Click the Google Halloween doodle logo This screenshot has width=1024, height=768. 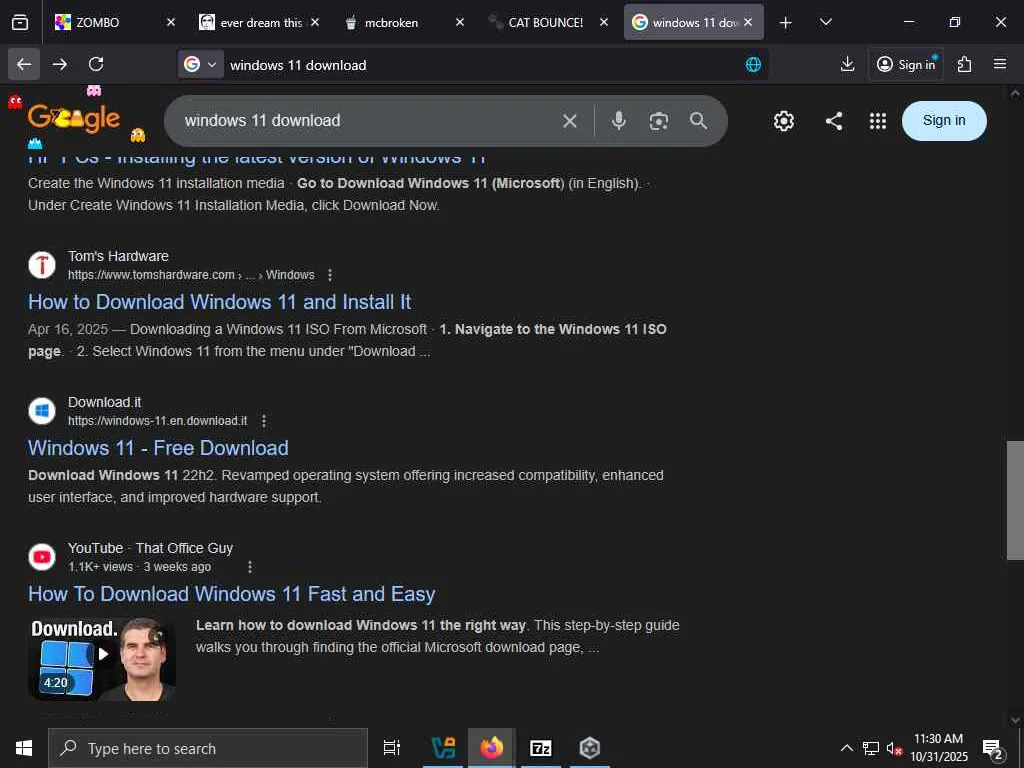click(x=74, y=118)
